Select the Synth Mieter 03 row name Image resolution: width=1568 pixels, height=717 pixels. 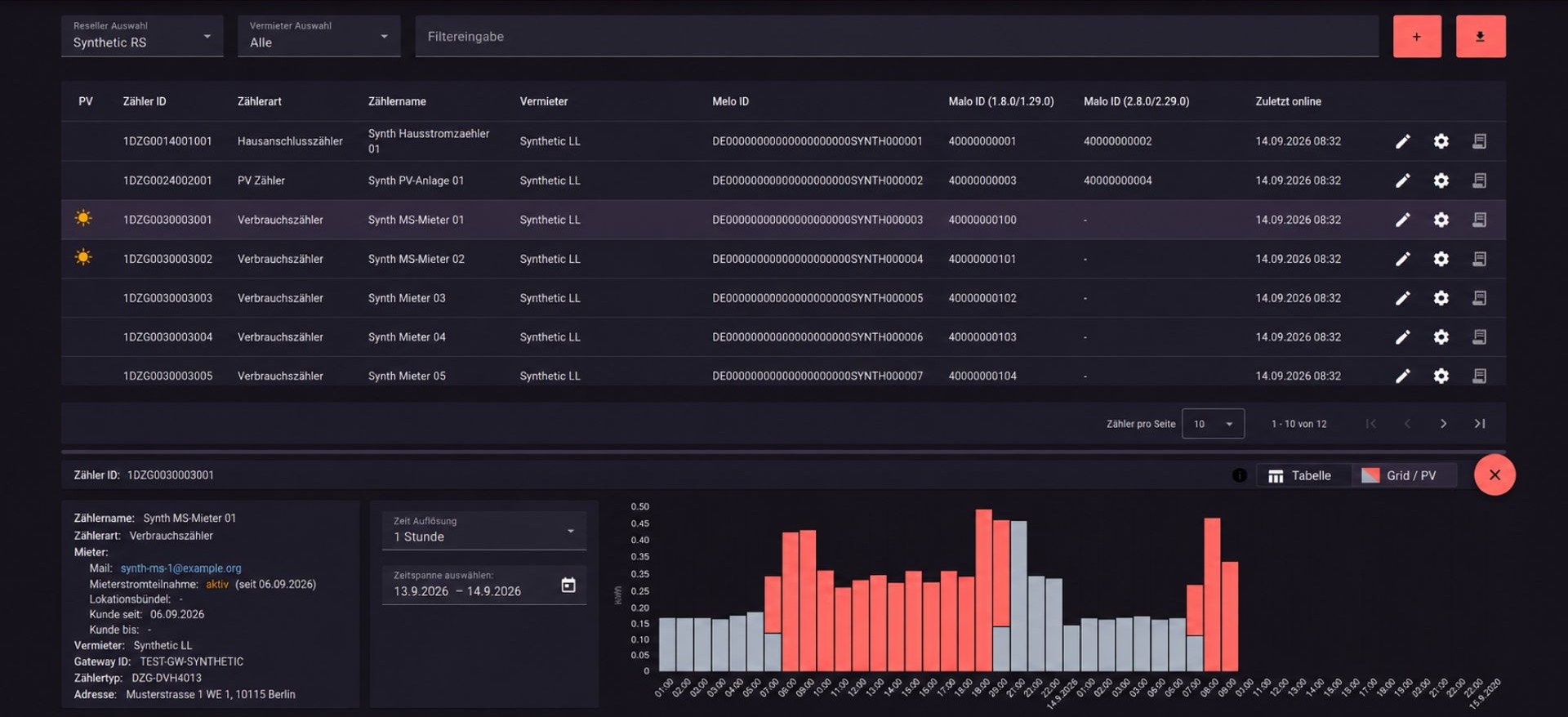(x=407, y=298)
